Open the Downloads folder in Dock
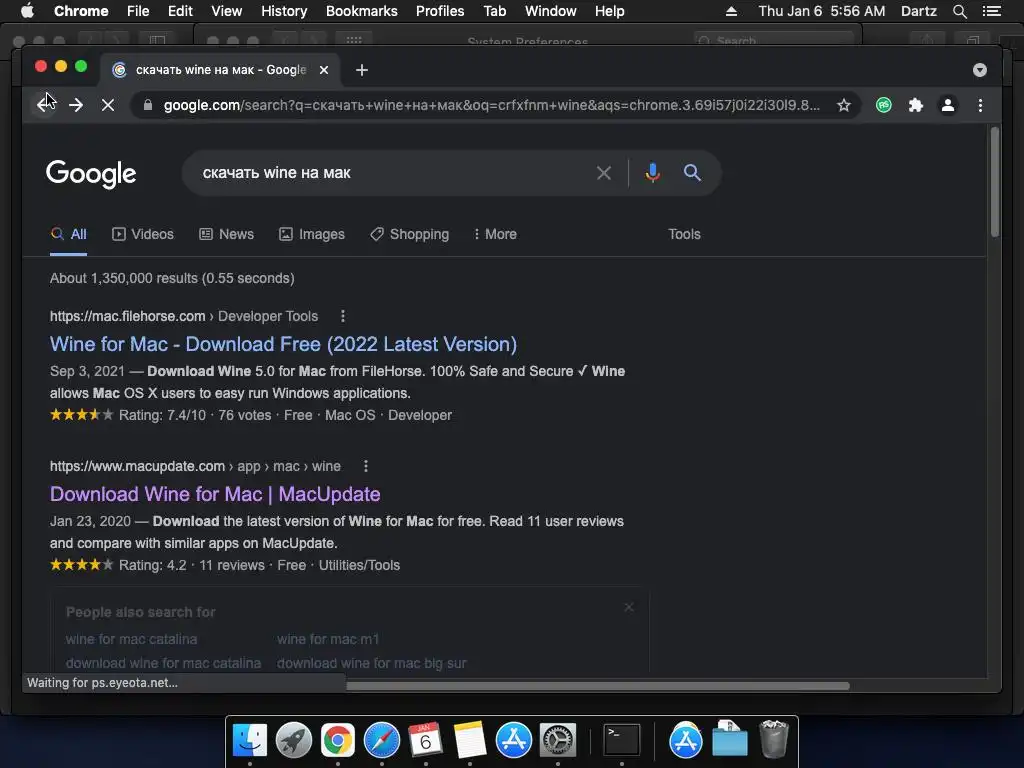1024x768 pixels. click(729, 739)
